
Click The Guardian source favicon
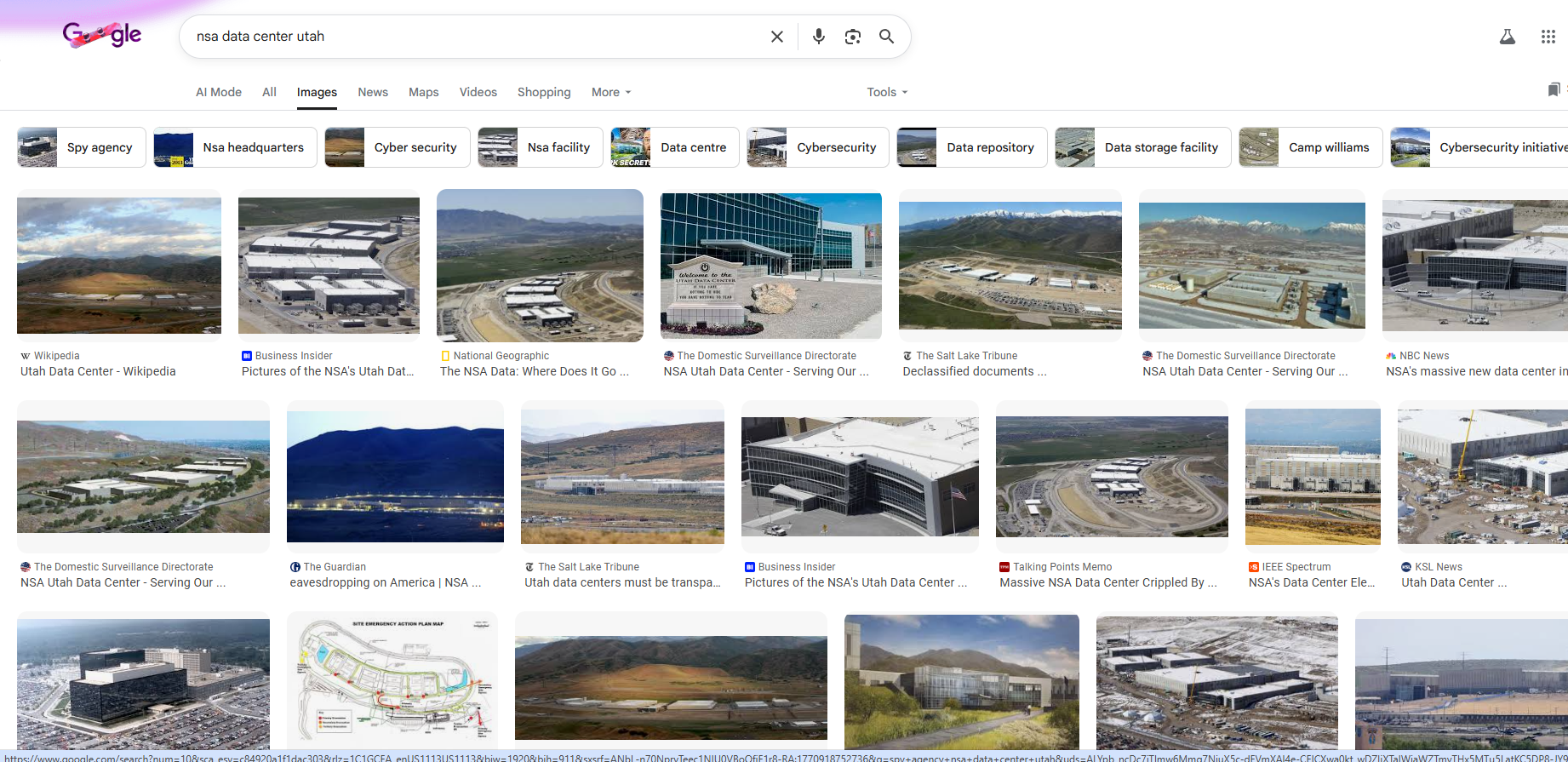point(295,567)
